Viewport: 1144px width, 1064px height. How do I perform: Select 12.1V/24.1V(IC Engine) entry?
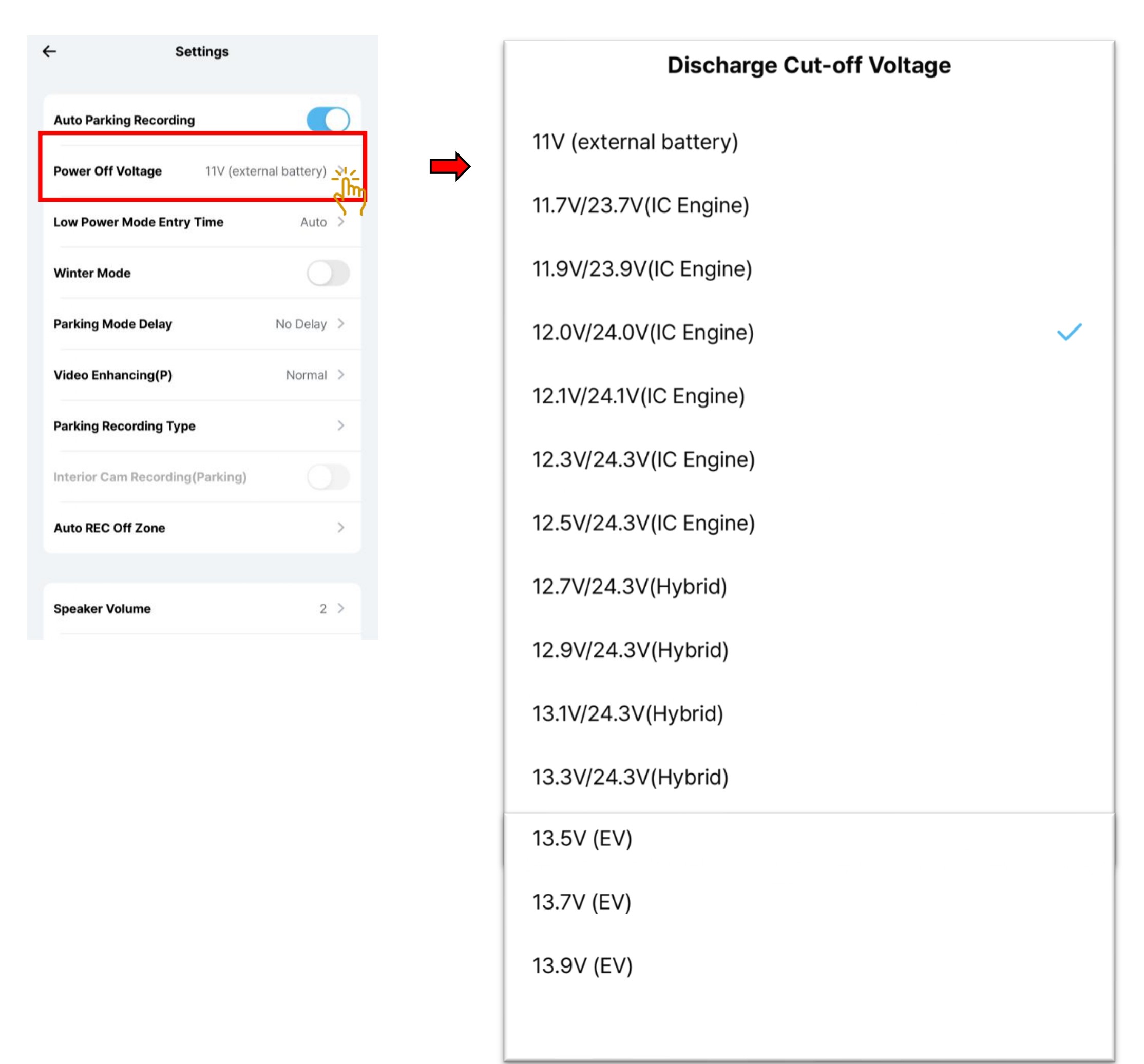pos(638,396)
